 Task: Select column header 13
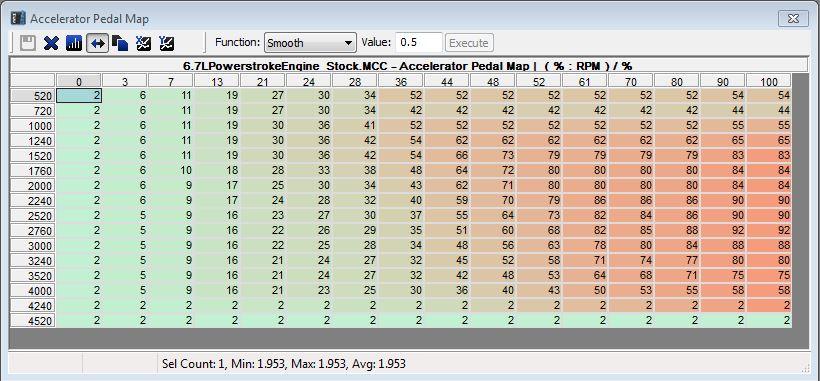217,81
